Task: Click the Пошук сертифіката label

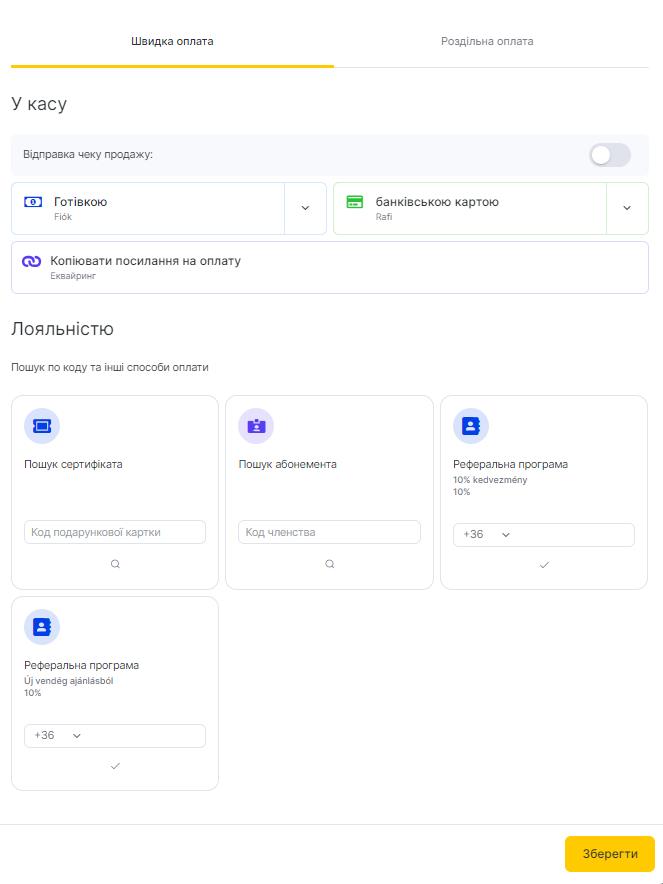Action: pos(73,464)
